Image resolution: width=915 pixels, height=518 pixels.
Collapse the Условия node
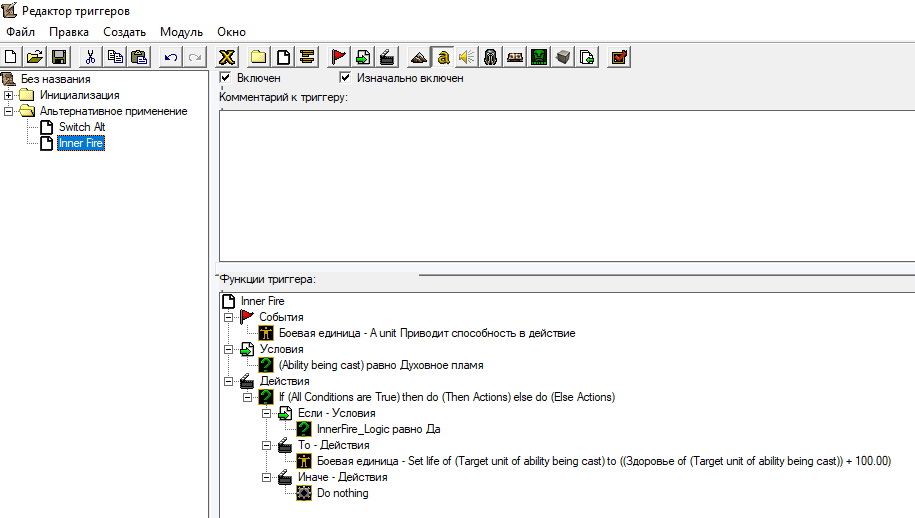(228, 349)
